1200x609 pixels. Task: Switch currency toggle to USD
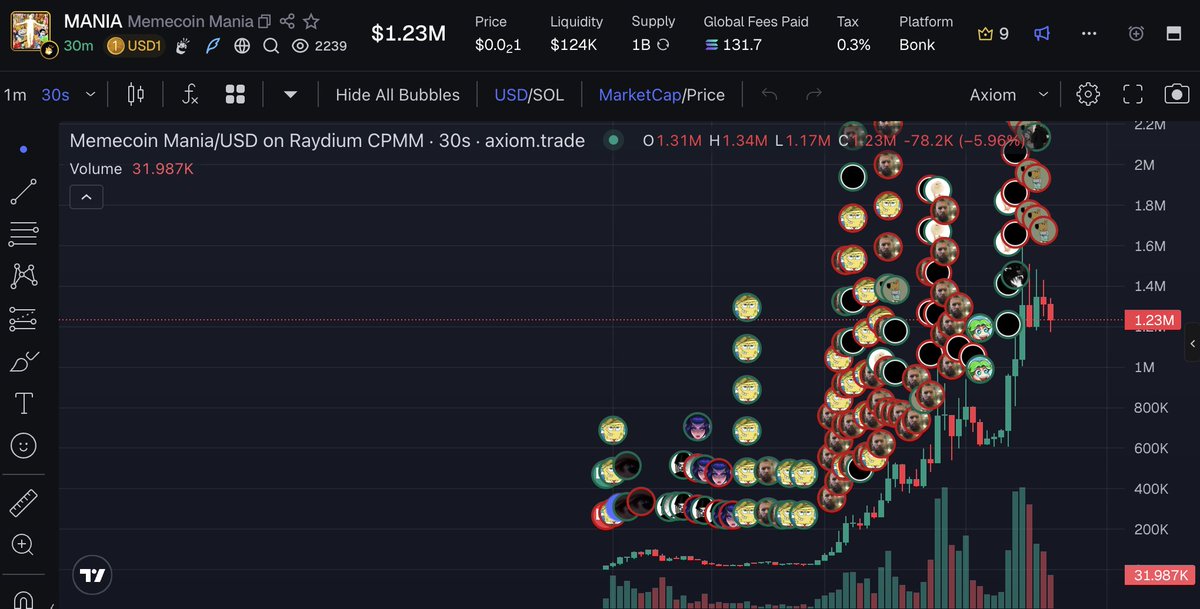(x=510, y=95)
